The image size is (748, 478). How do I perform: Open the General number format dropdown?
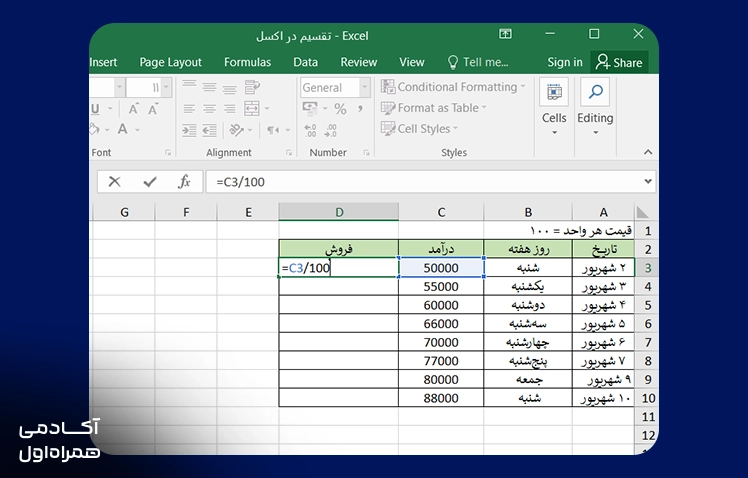(364, 87)
